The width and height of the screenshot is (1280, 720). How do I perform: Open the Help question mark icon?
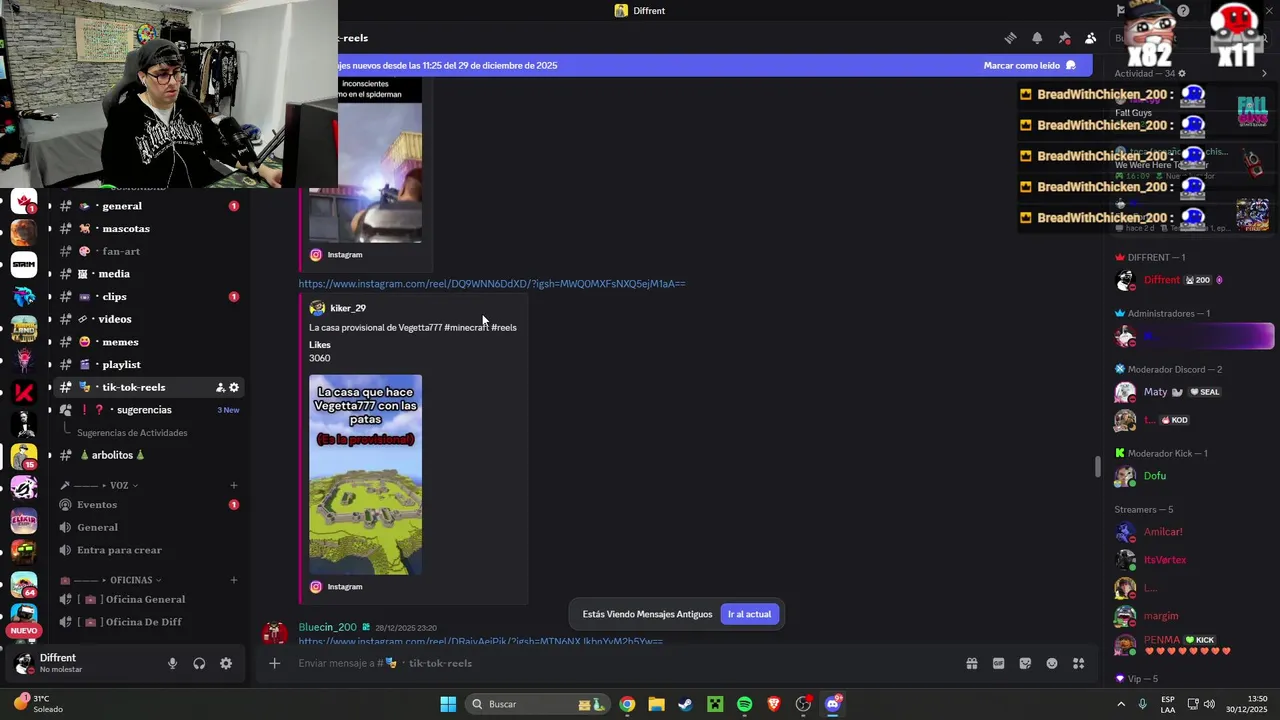(x=1183, y=11)
